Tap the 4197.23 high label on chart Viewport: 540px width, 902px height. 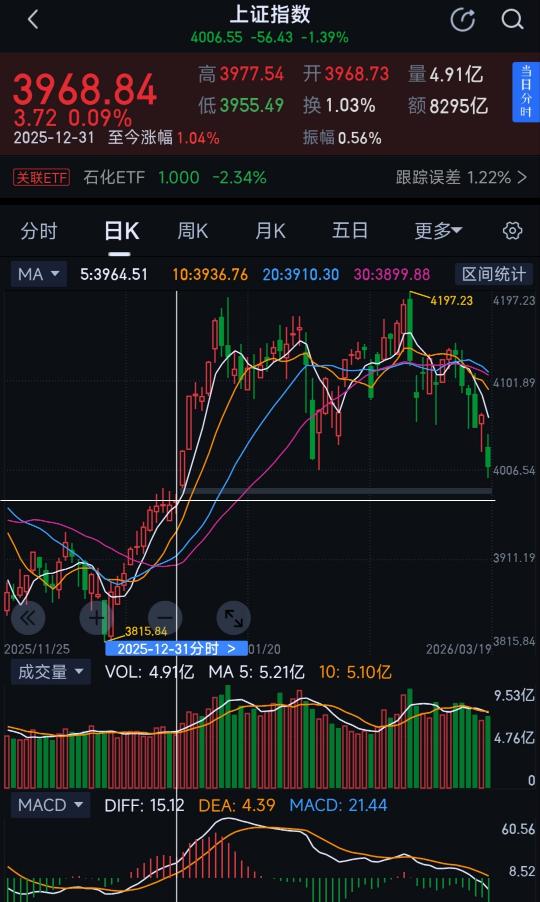point(452,300)
